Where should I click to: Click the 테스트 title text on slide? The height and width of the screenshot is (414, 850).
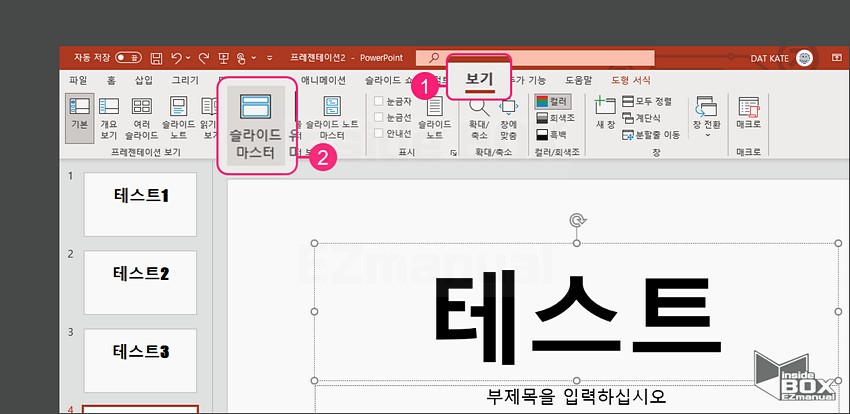[x=577, y=318]
